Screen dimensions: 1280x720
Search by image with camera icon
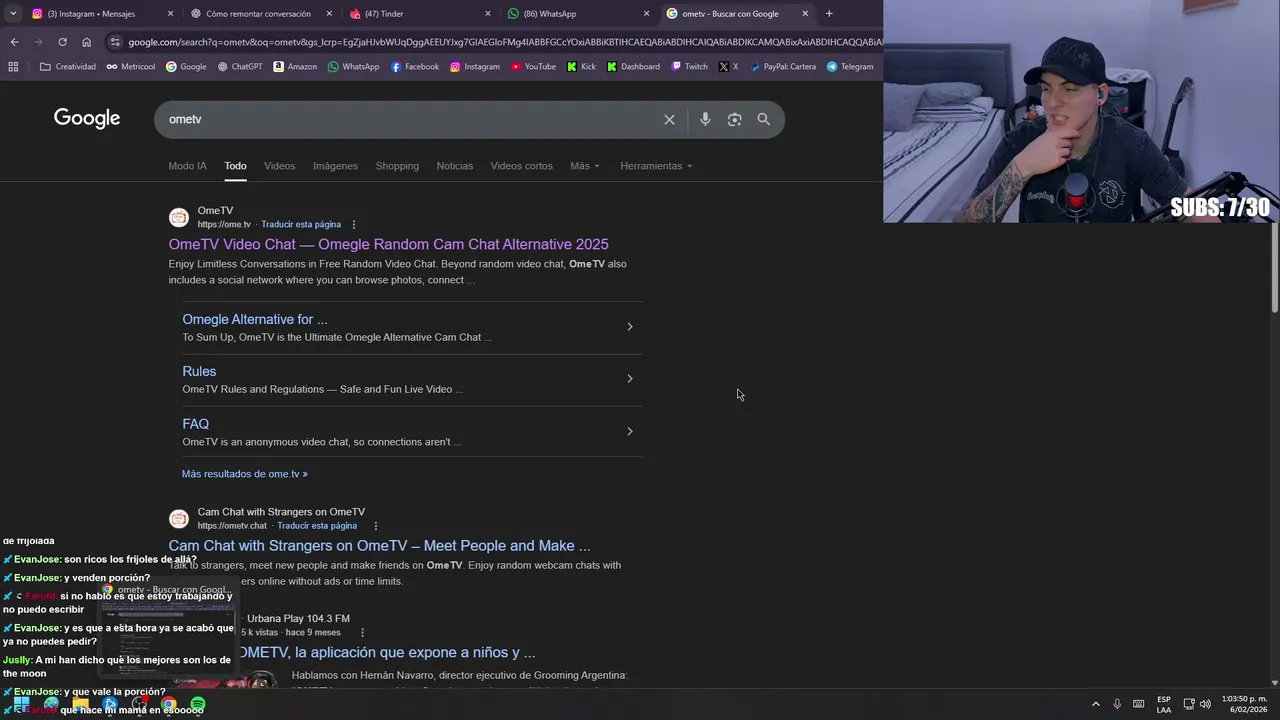(x=734, y=119)
